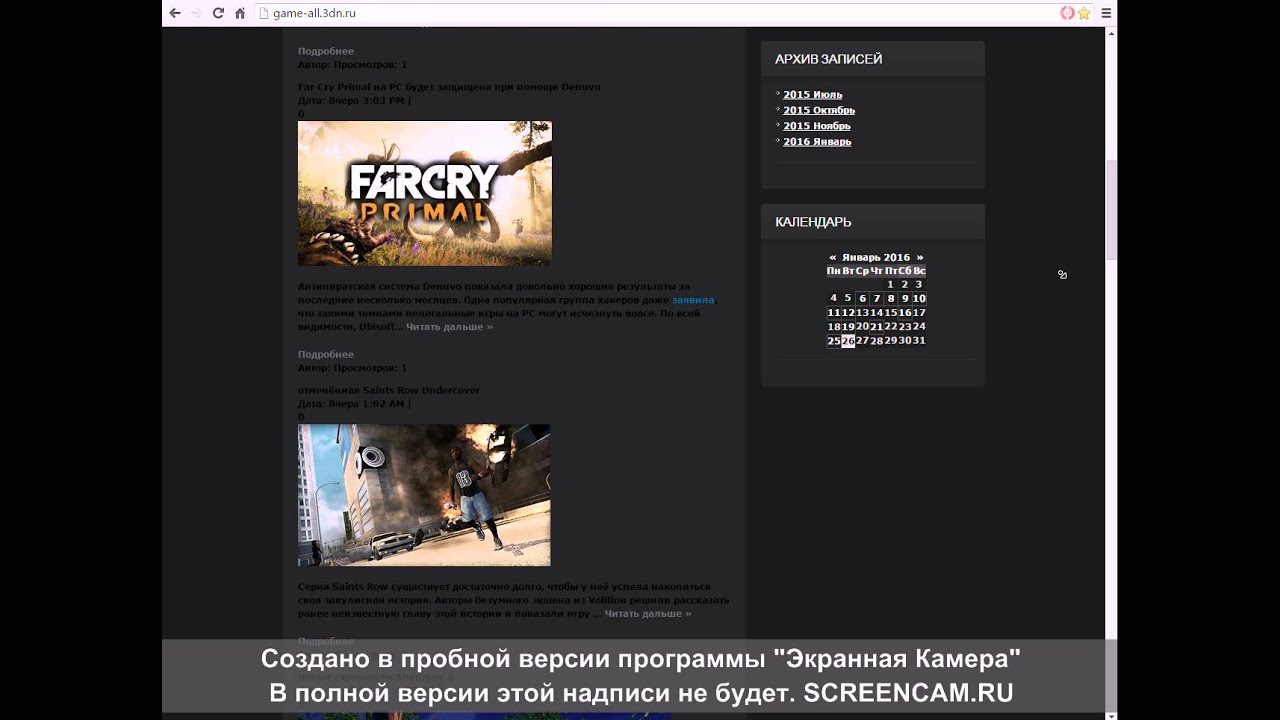Go to previous month with « in calendar

(832, 257)
